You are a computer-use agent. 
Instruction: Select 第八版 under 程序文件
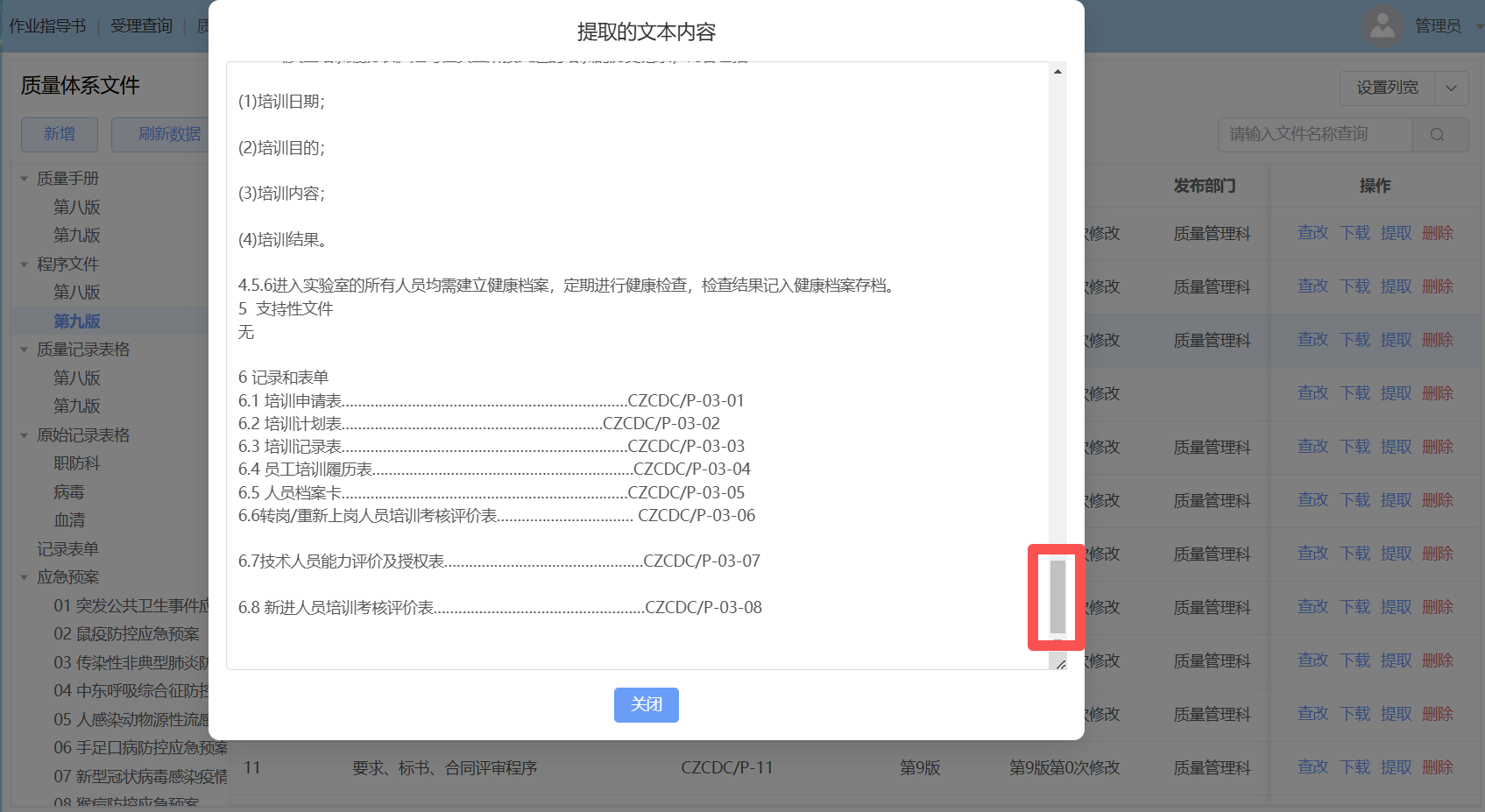pyautogui.click(x=77, y=292)
